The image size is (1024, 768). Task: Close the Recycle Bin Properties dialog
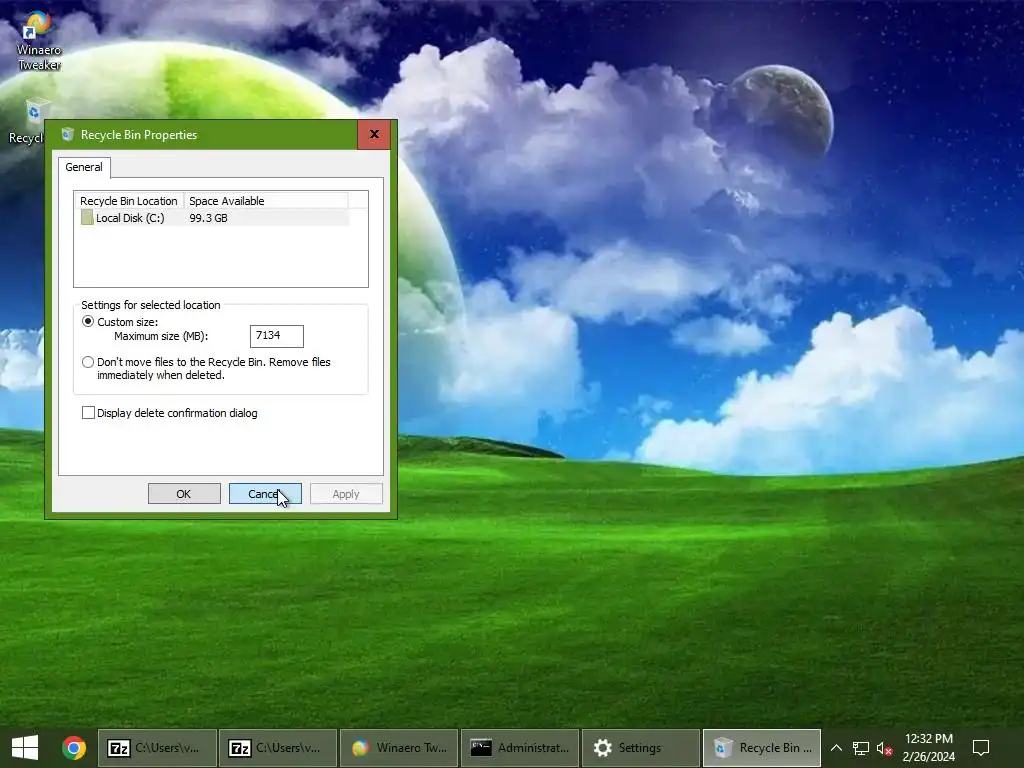tap(374, 135)
